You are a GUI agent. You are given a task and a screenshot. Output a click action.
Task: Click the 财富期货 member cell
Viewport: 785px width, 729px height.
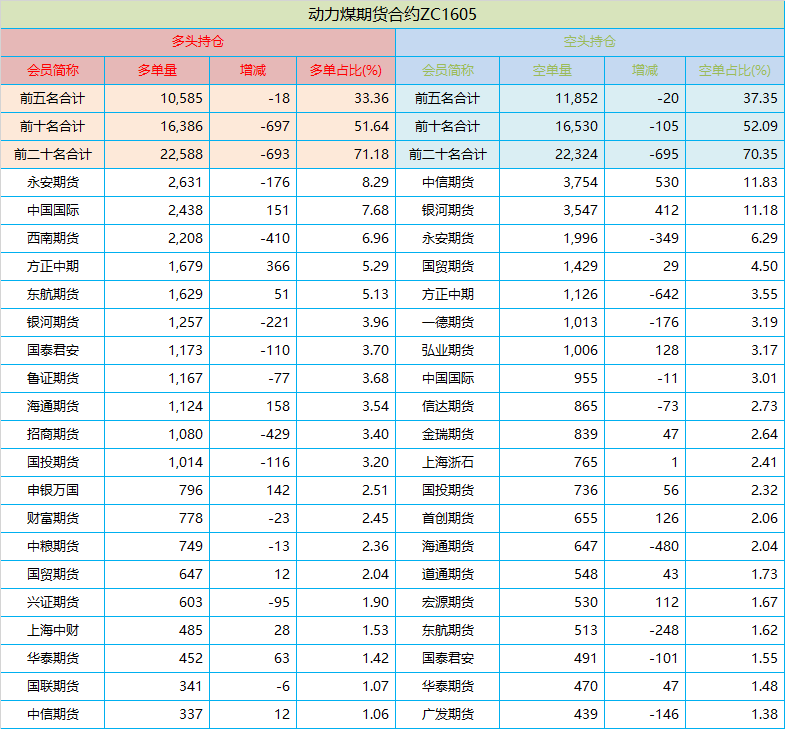pyautogui.click(x=53, y=519)
